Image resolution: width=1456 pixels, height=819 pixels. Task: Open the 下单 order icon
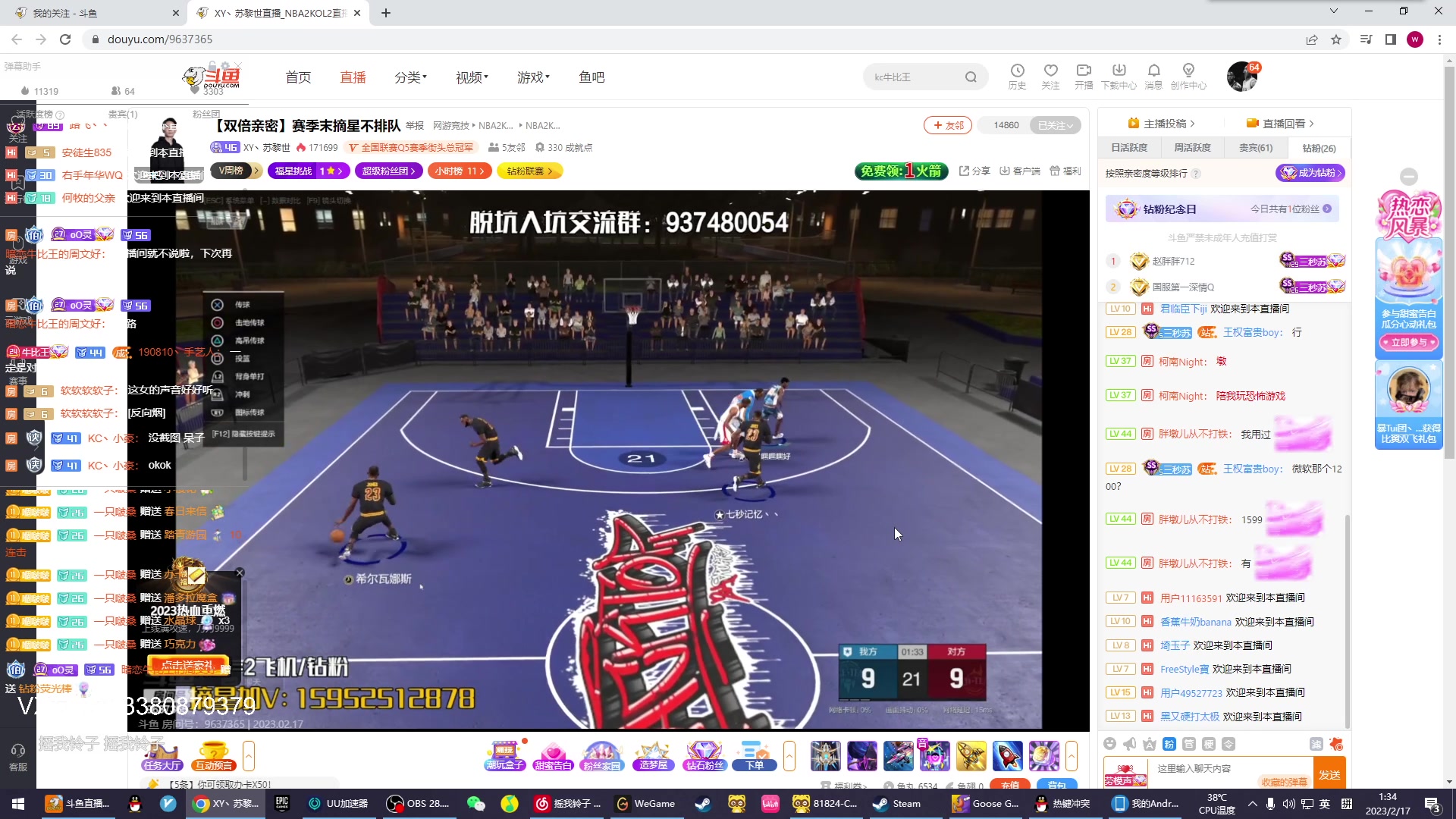[755, 756]
